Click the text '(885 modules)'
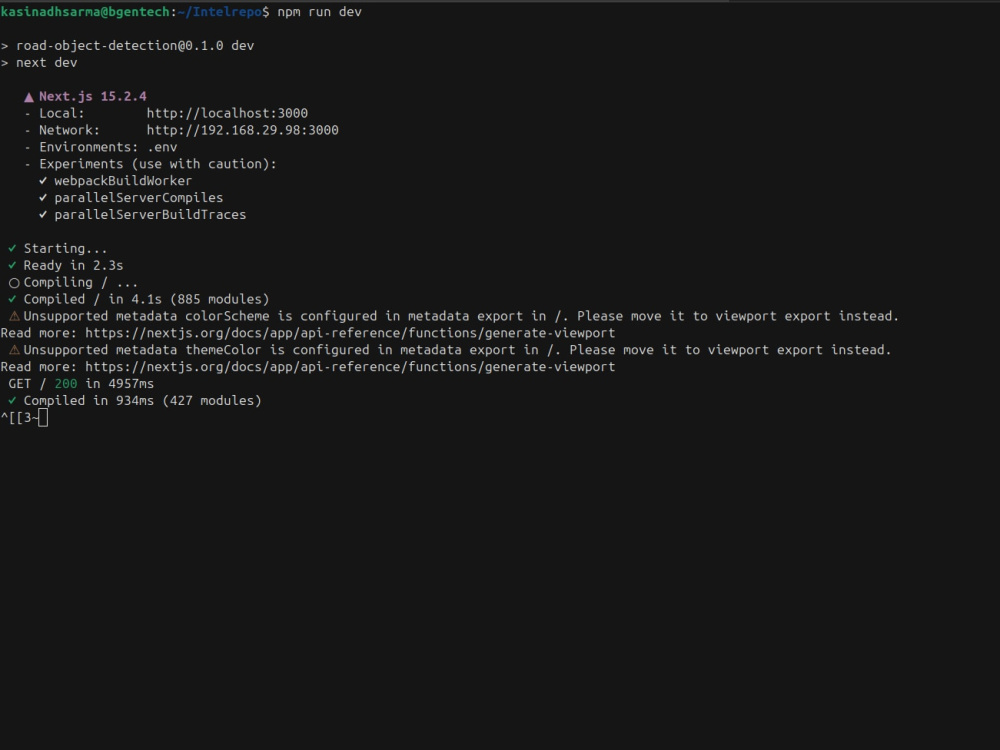1000x750 pixels. pyautogui.click(x=219, y=299)
